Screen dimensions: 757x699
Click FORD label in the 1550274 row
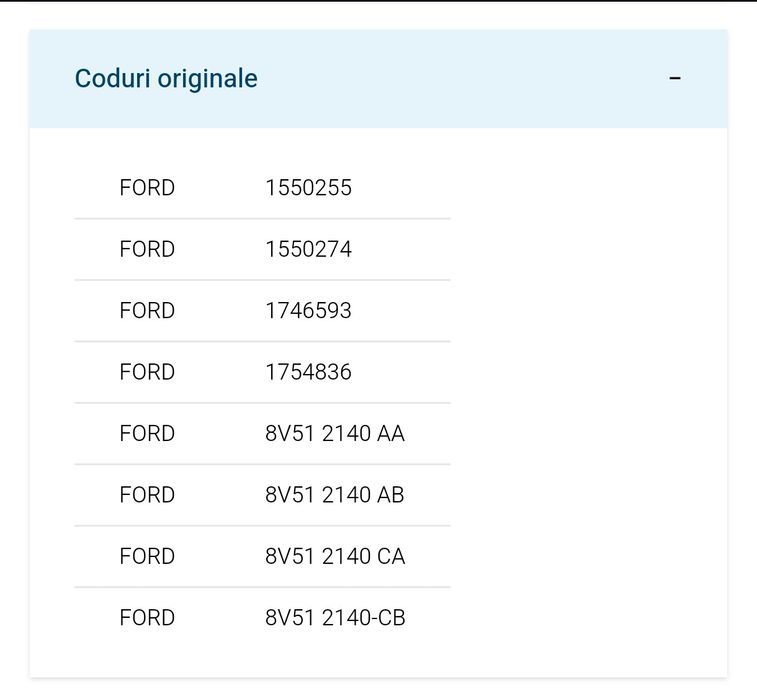coord(147,249)
